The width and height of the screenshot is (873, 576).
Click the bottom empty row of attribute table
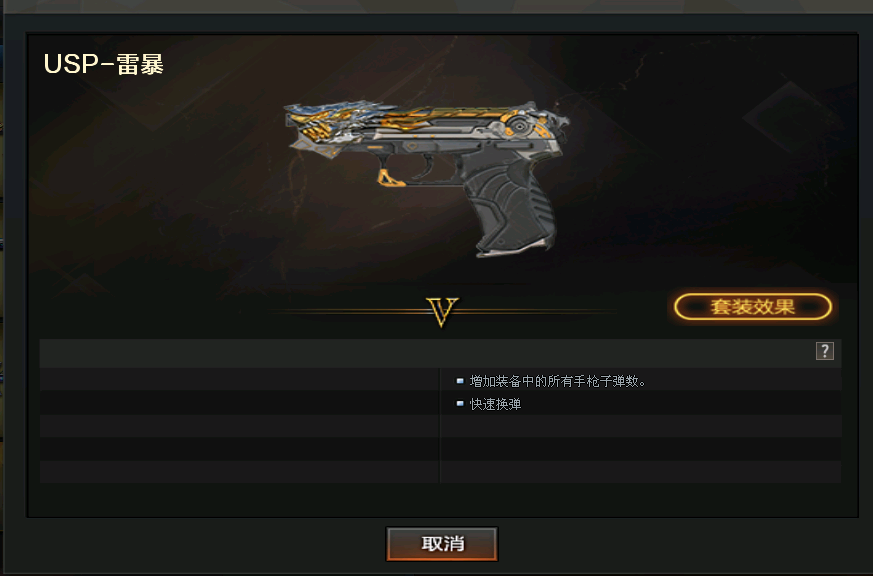[x=440, y=472]
